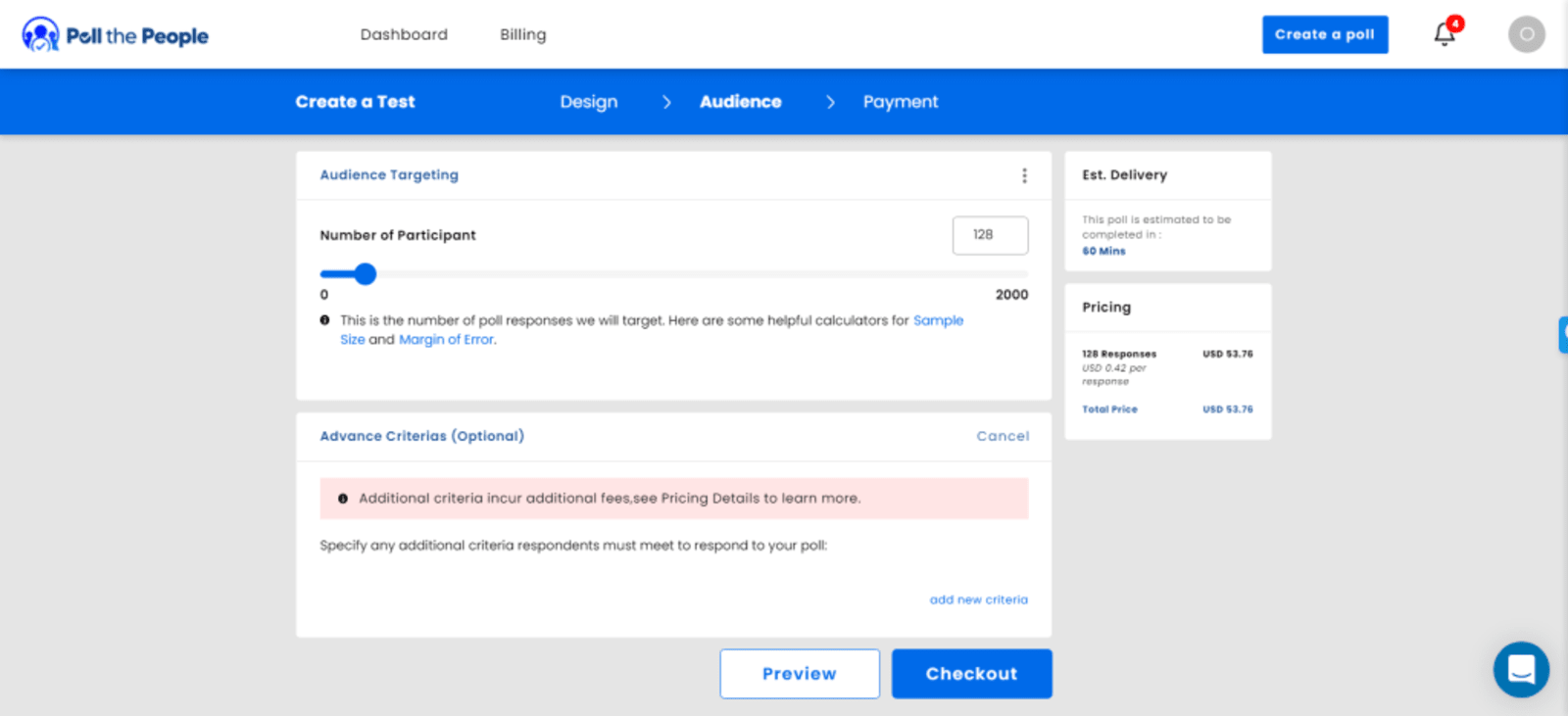This screenshot has width=1568, height=716.
Task: Click the Create a poll button
Action: click(1325, 34)
